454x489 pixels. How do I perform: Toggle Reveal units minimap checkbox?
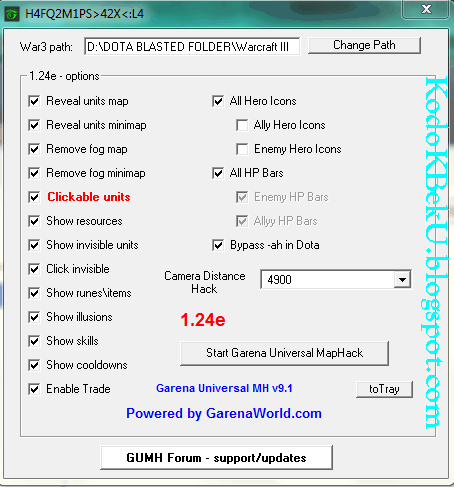(34, 125)
